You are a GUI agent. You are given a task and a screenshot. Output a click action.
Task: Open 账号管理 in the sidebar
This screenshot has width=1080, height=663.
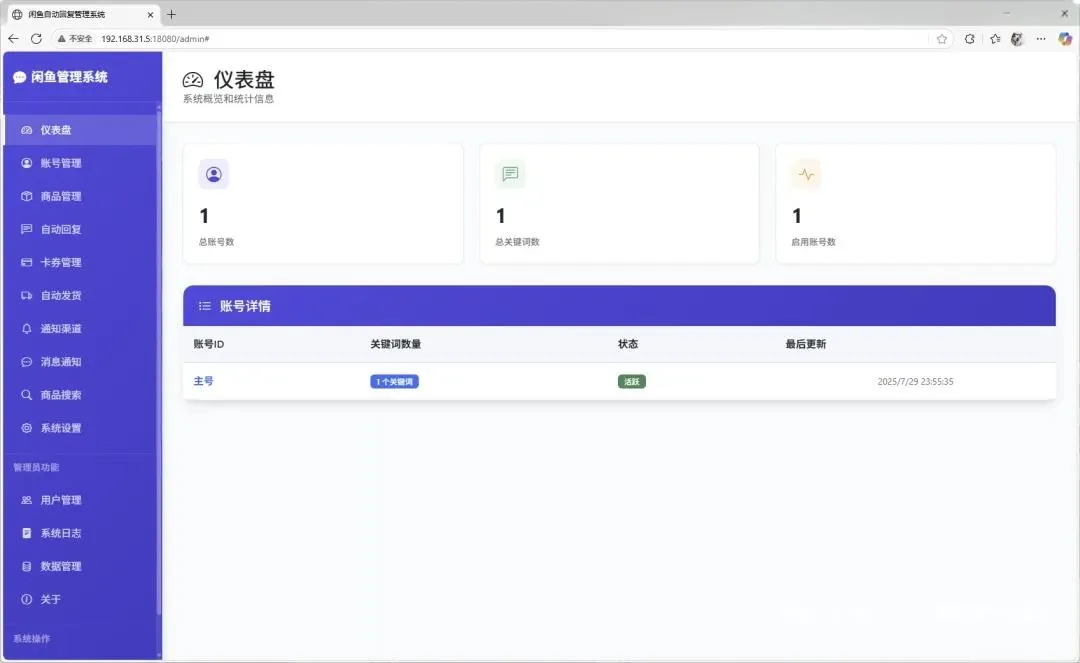pos(81,163)
